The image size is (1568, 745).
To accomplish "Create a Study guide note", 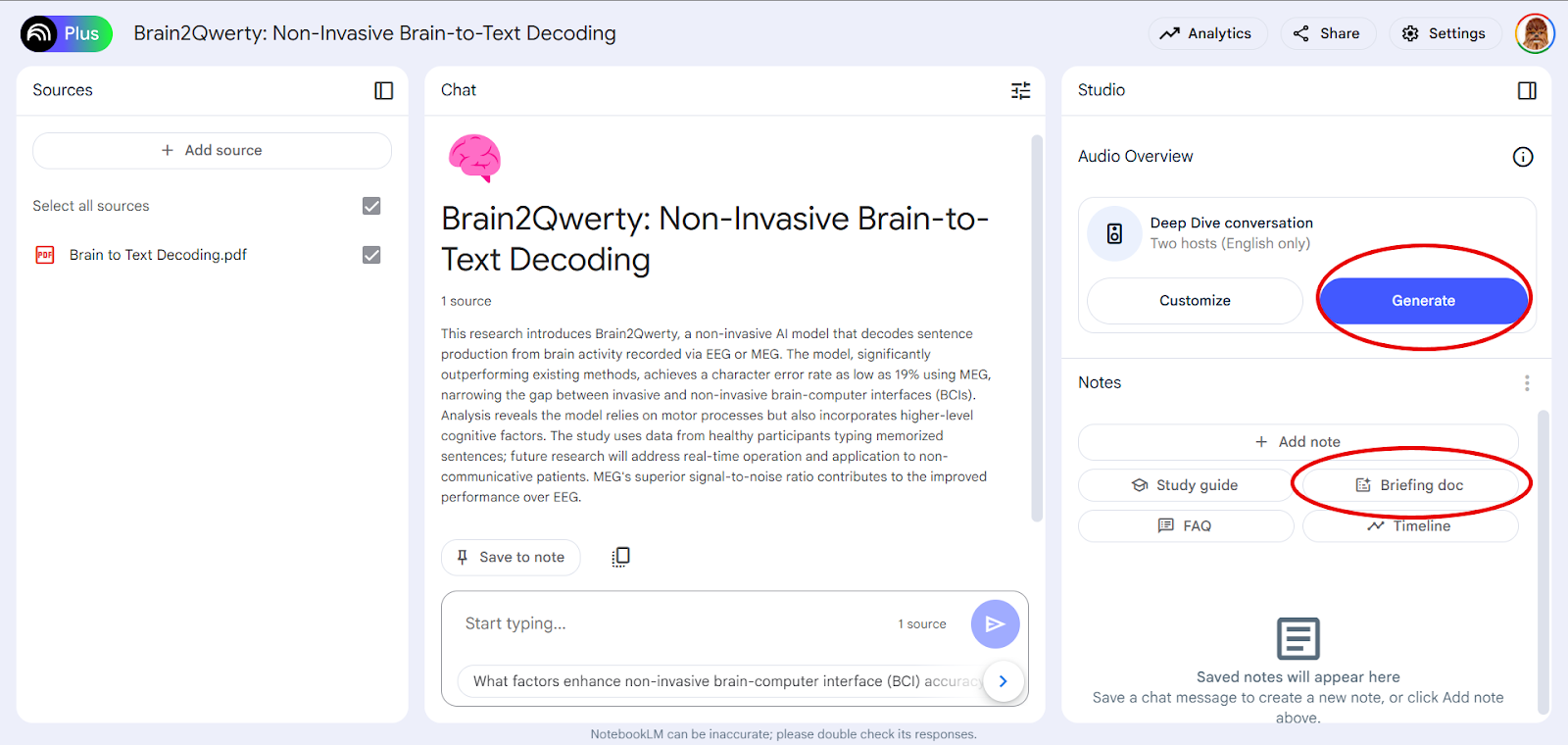I will [1186, 485].
